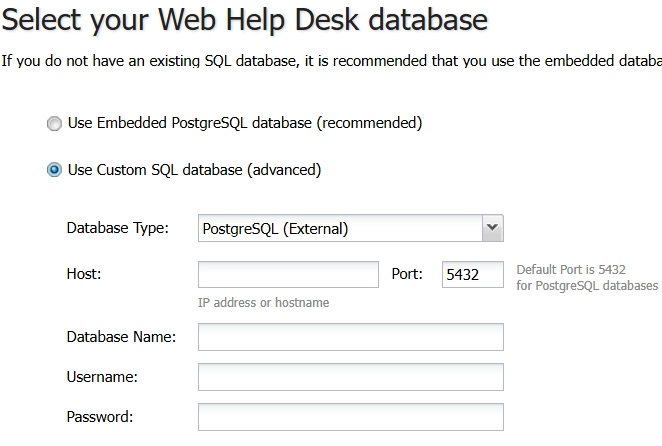Select the Username text box
Image resolution: width=662 pixels, height=446 pixels.
click(x=350, y=377)
